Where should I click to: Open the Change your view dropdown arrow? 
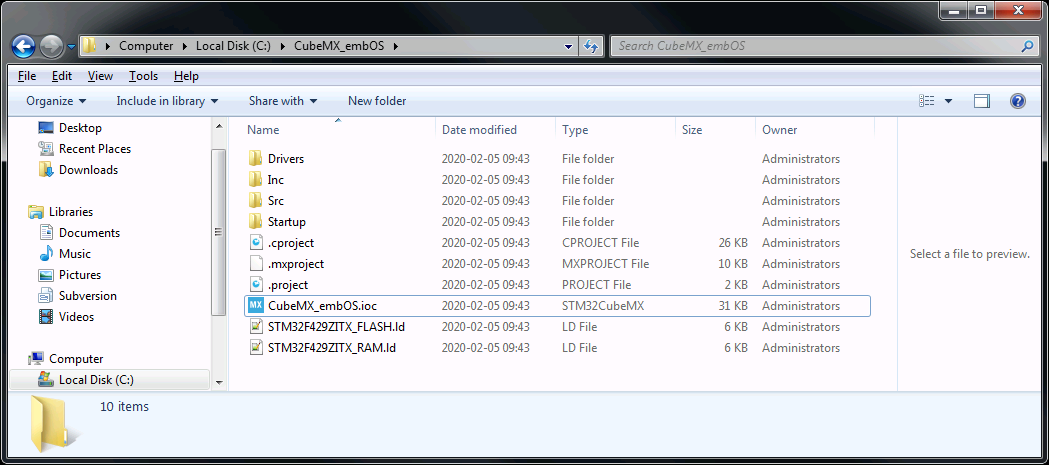948,101
